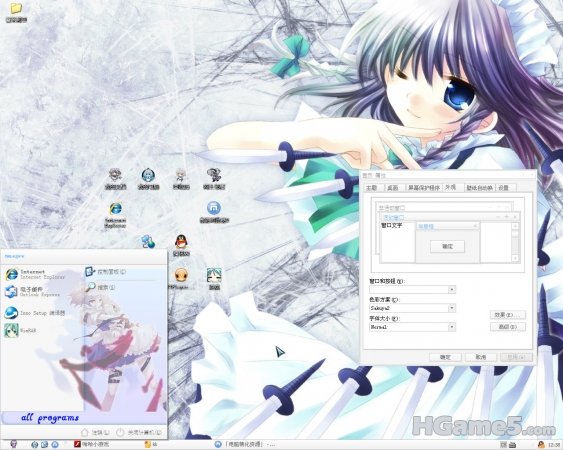Image resolution: width=563 pixels, height=450 pixels.
Task: Click orange round face desktop icon
Action: [181, 278]
